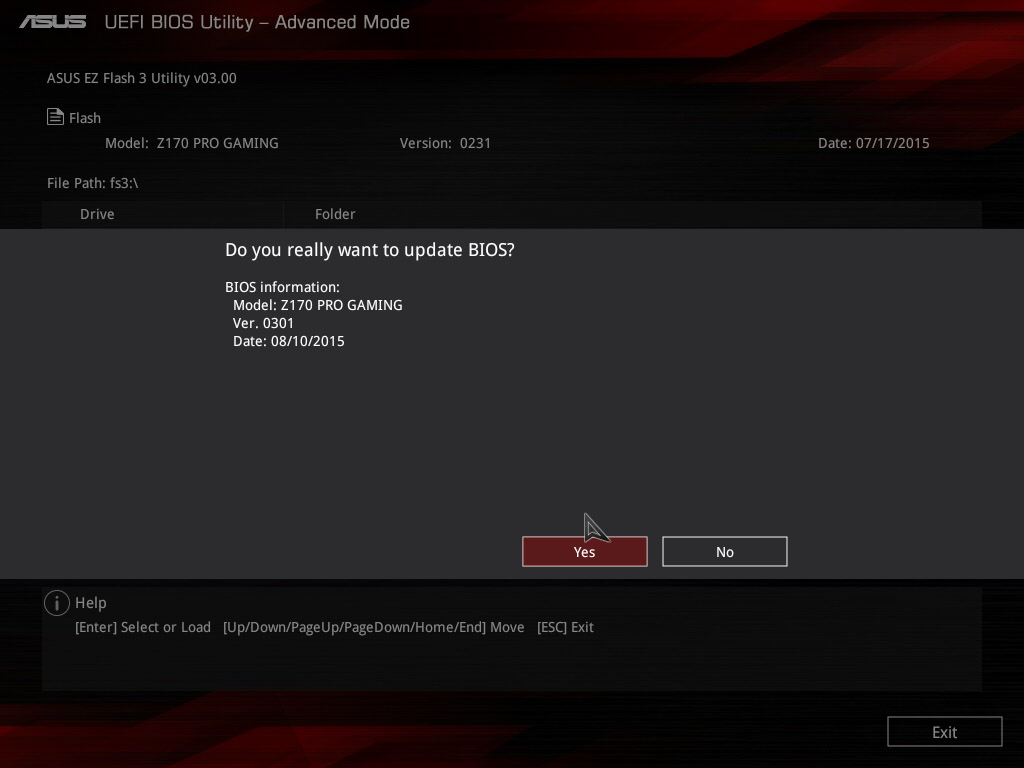Screen dimensions: 1024x768
Task: Click the File Path fs3:\ text
Action: click(x=93, y=183)
